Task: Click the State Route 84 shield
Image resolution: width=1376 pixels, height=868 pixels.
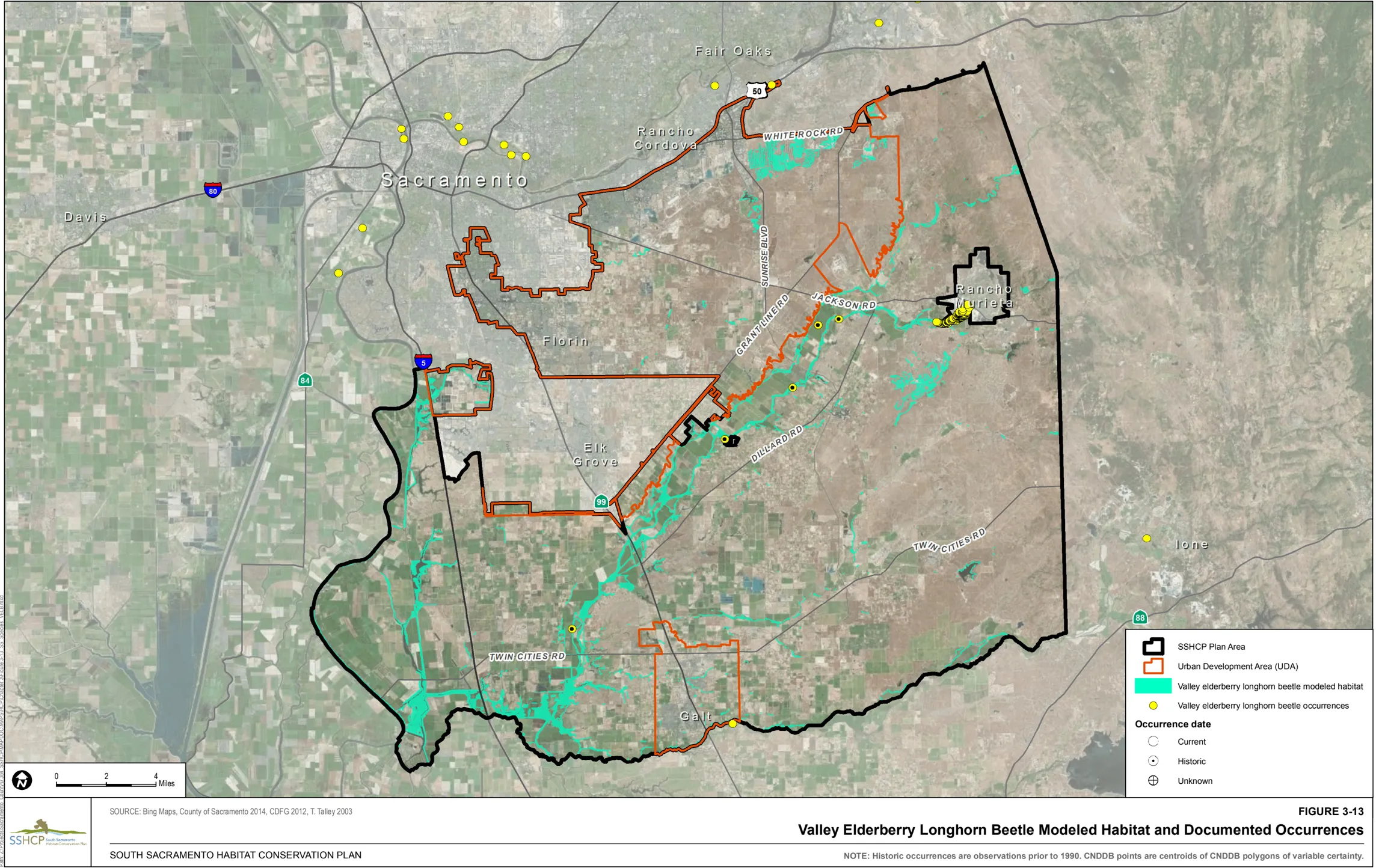Action: coord(305,380)
